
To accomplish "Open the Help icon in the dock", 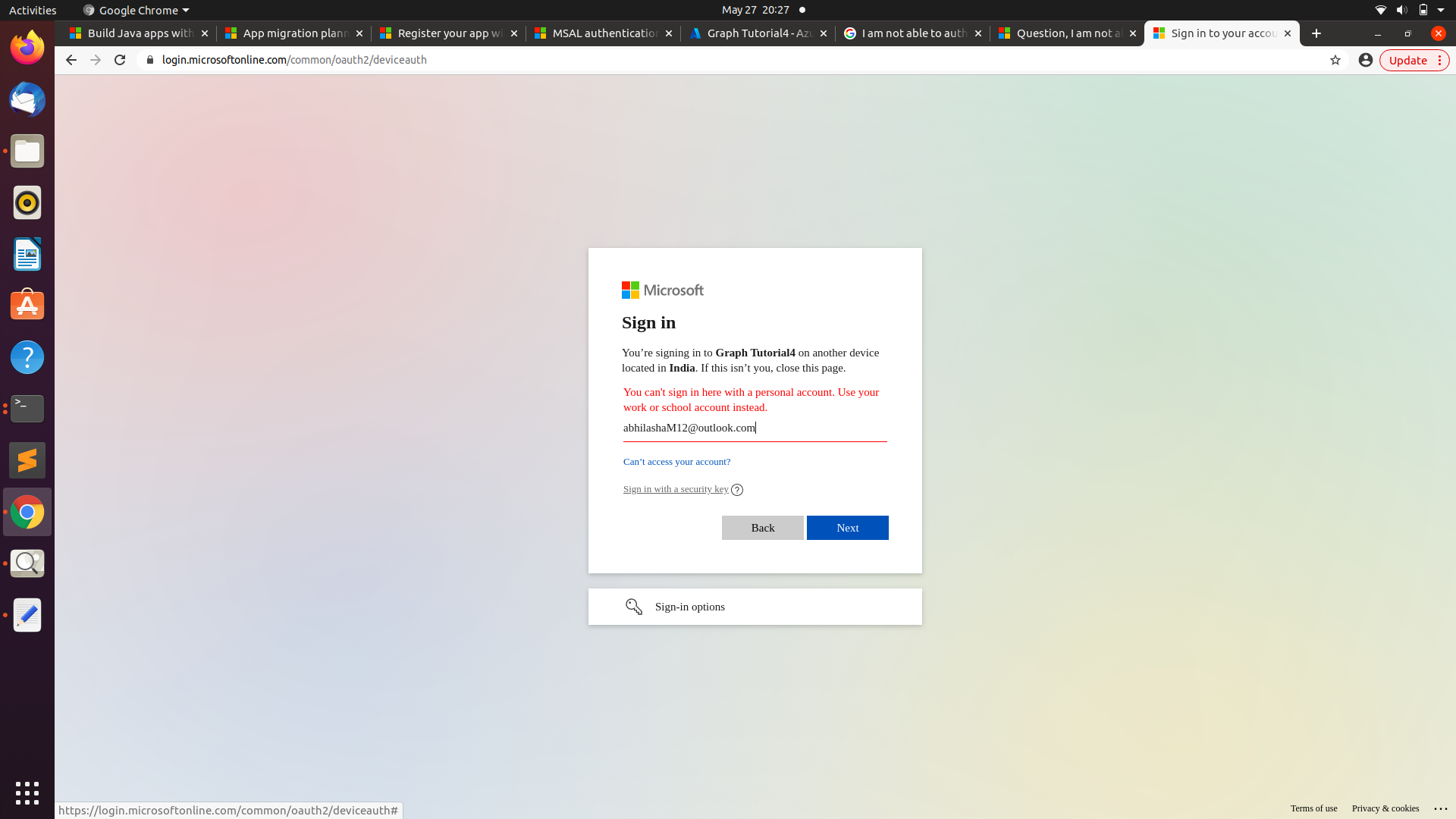I will (27, 357).
